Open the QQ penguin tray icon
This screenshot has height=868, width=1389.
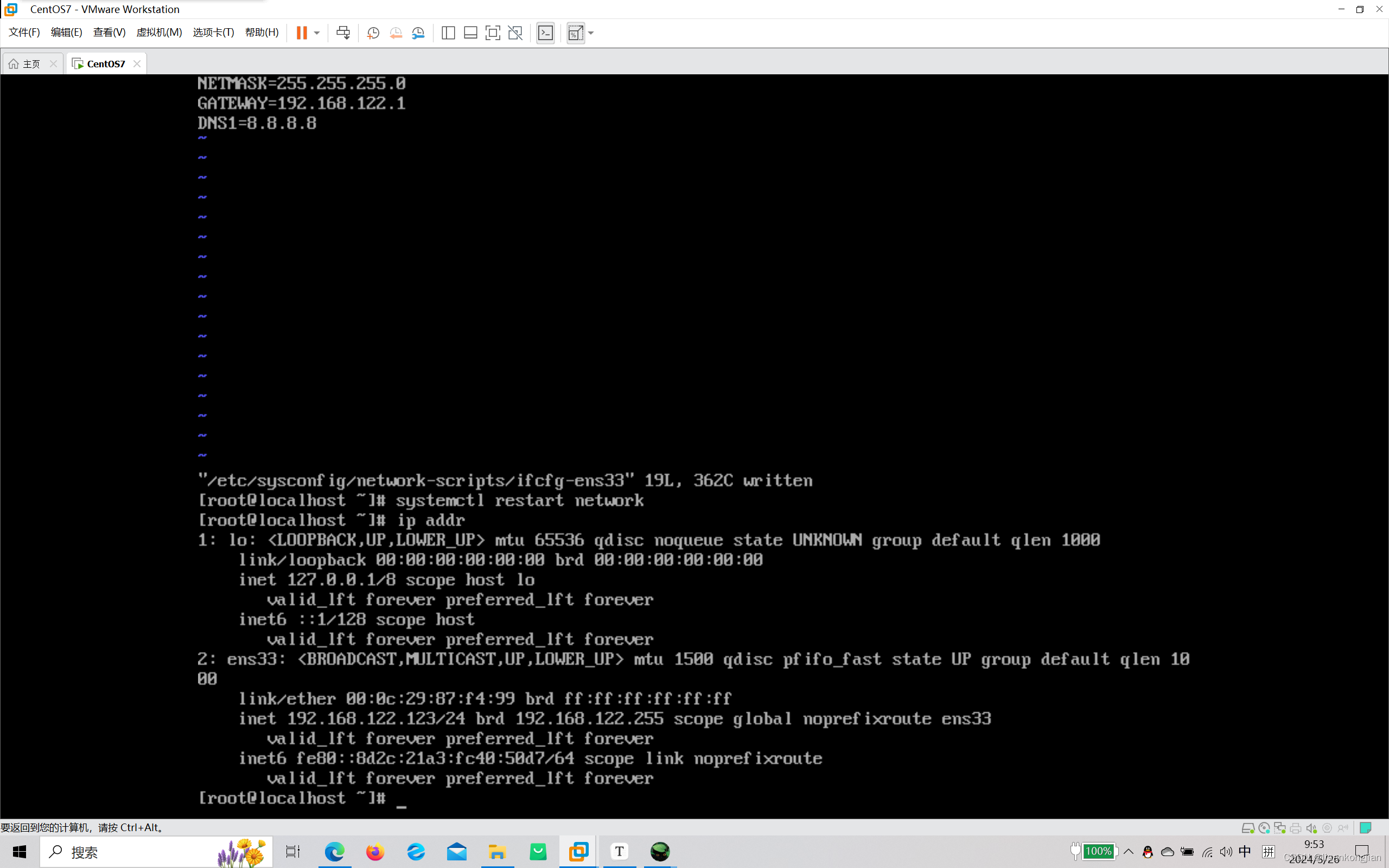tap(1148, 852)
